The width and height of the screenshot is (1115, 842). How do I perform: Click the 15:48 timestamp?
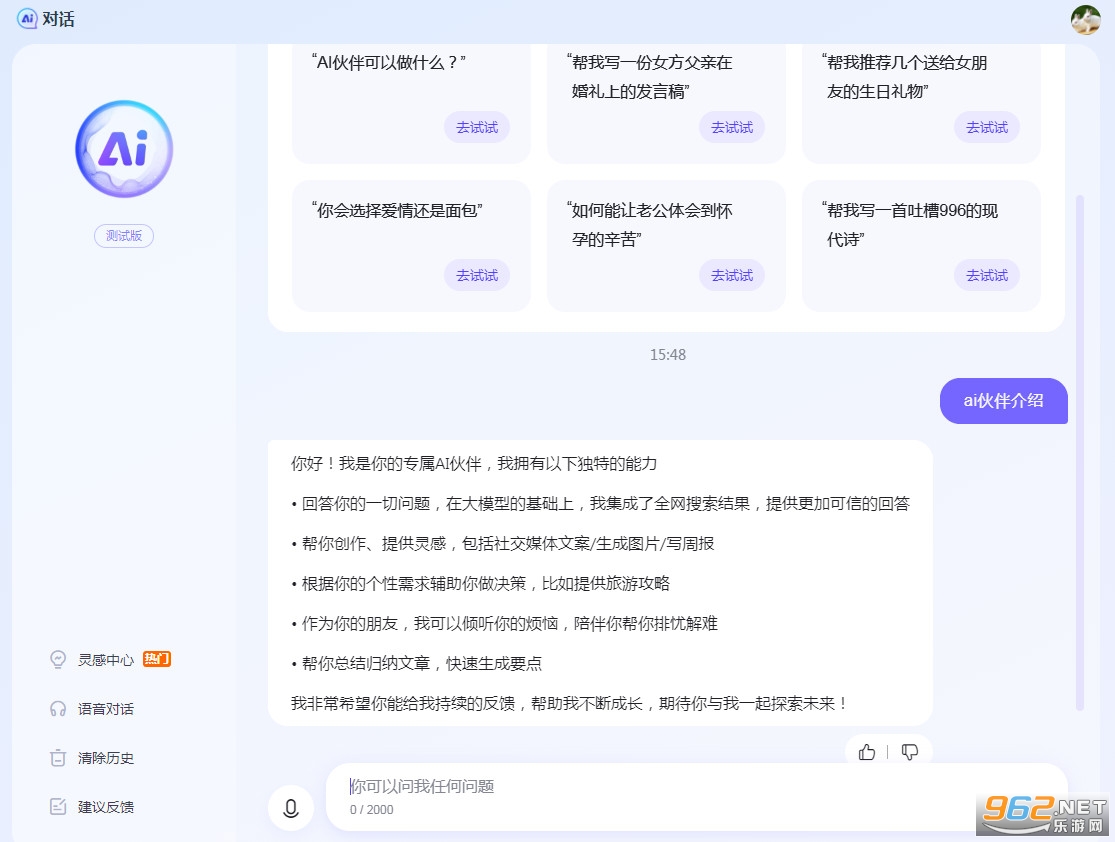click(x=668, y=354)
